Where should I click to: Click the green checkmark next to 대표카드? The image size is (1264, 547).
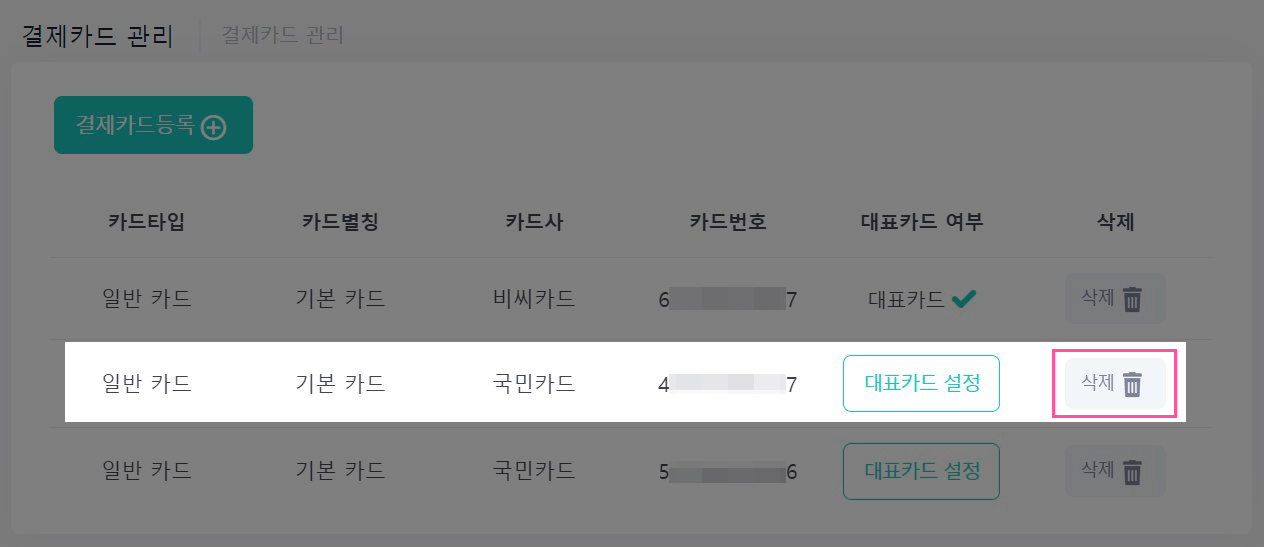[x=963, y=298]
